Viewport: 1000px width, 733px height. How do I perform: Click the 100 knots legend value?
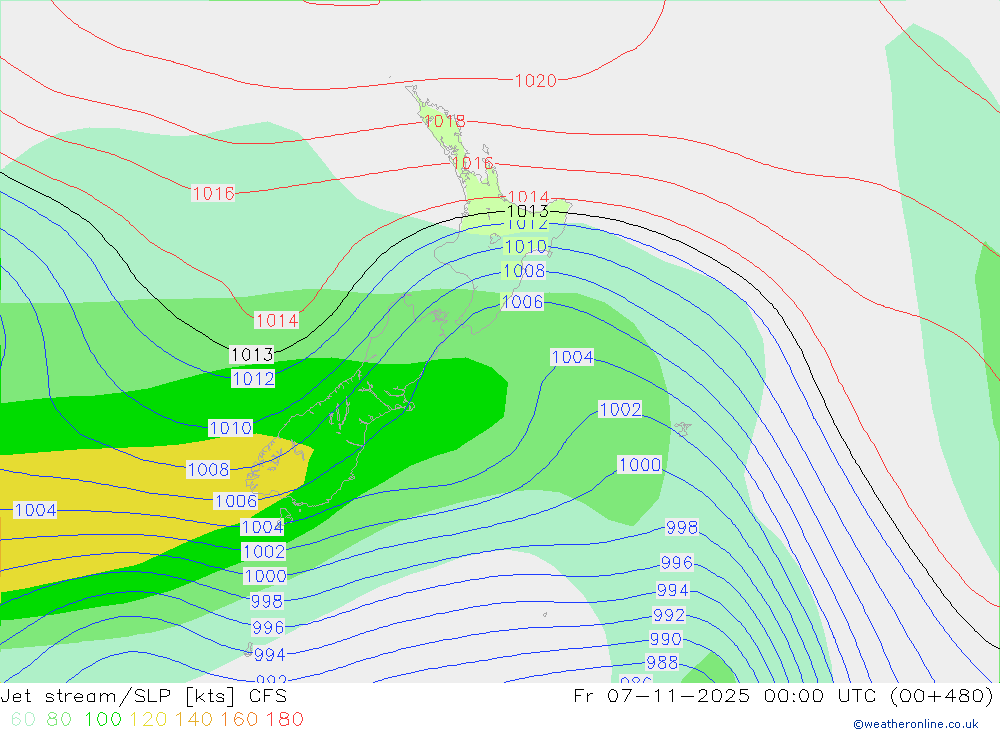pos(103,719)
